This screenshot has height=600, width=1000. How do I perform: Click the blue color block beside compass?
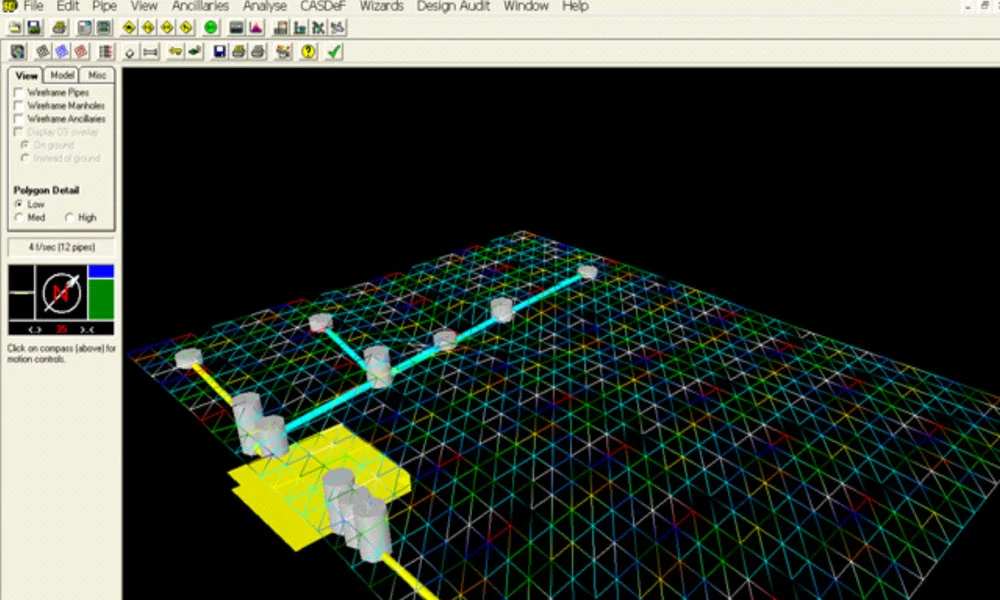click(x=101, y=271)
